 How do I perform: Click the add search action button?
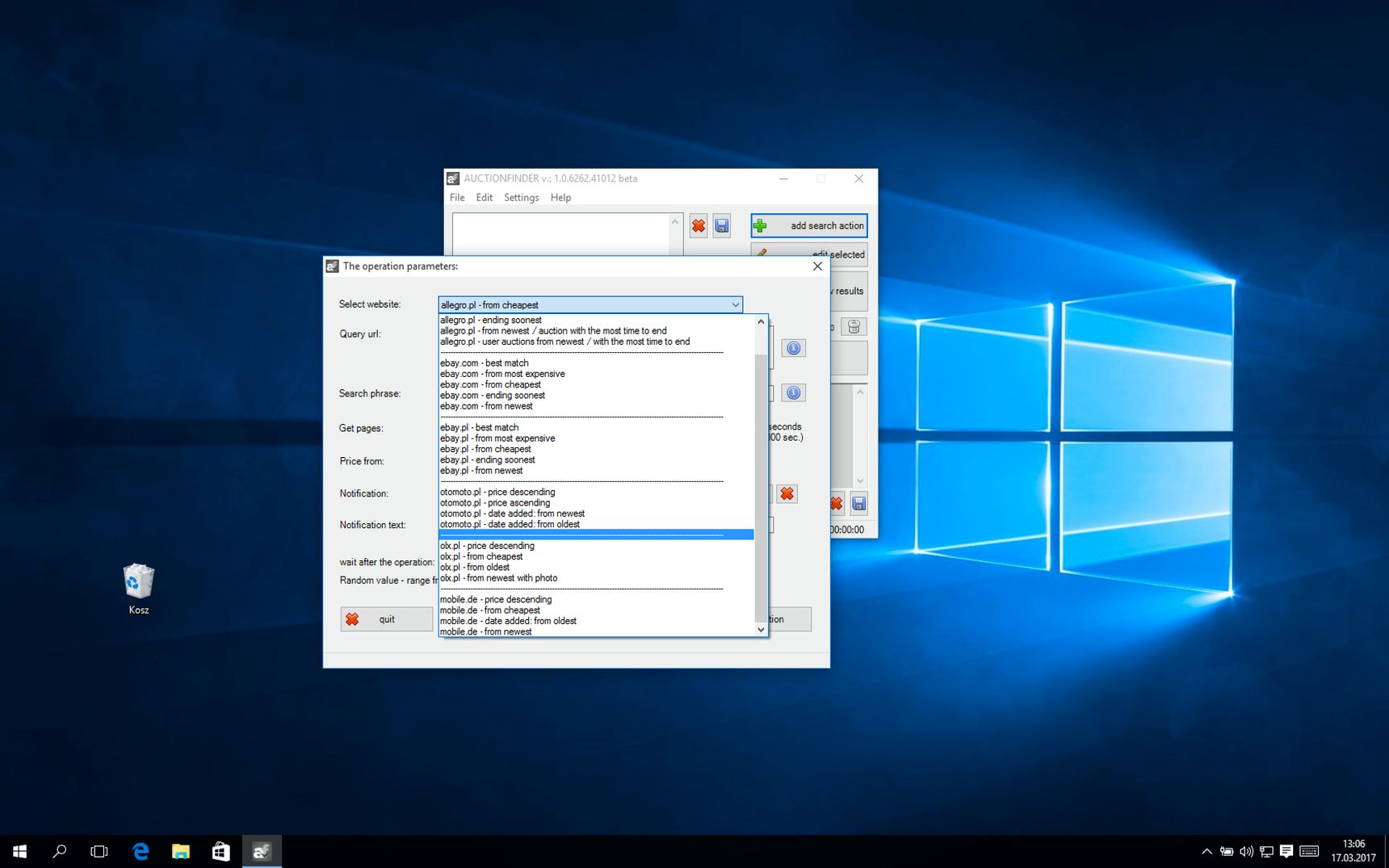coord(809,226)
